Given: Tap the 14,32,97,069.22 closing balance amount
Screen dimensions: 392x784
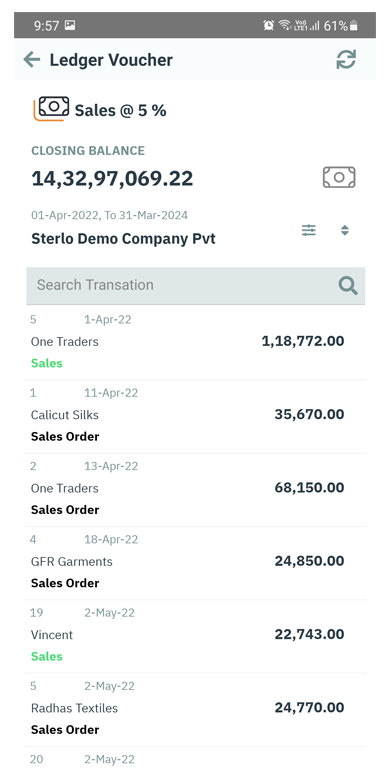Looking at the screenshot, I should 112,179.
